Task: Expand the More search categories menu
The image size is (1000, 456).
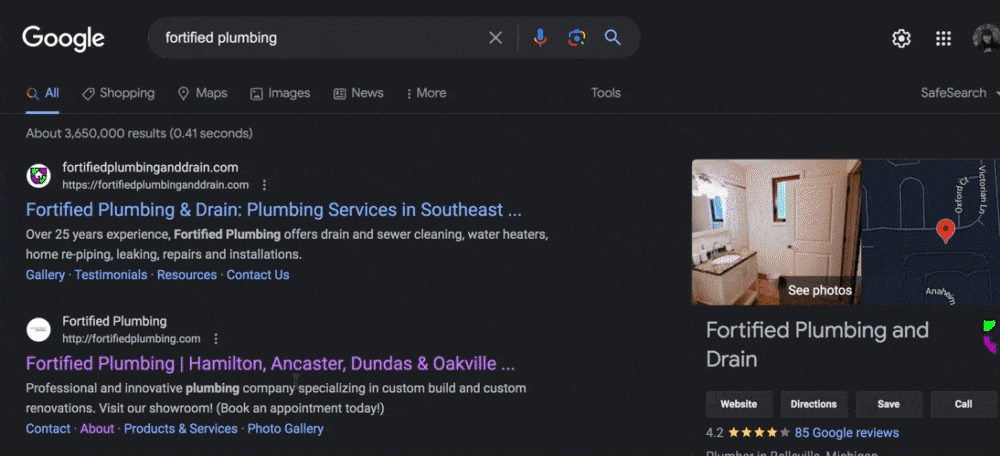Action: pos(426,93)
